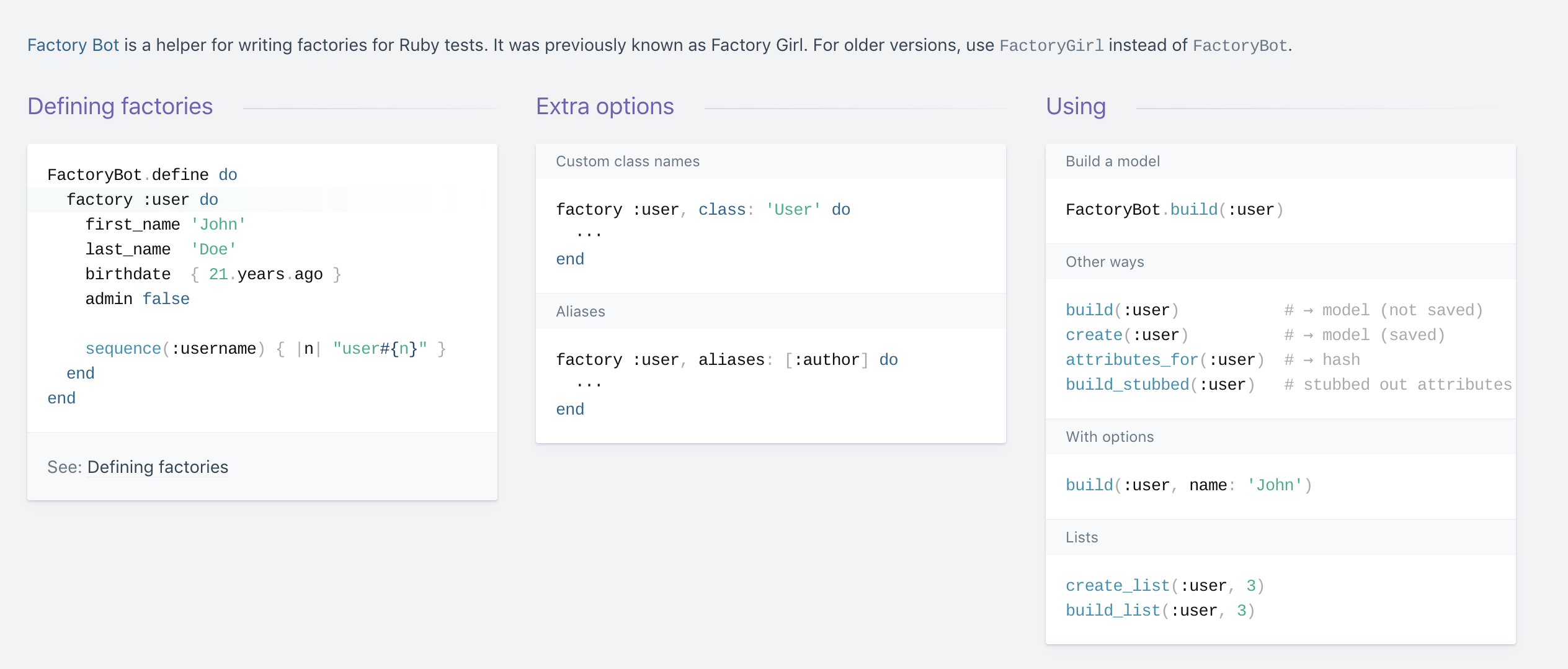Click the last_name 'Doe' code line
Screen dimensions: 1568x669
(x=161, y=249)
